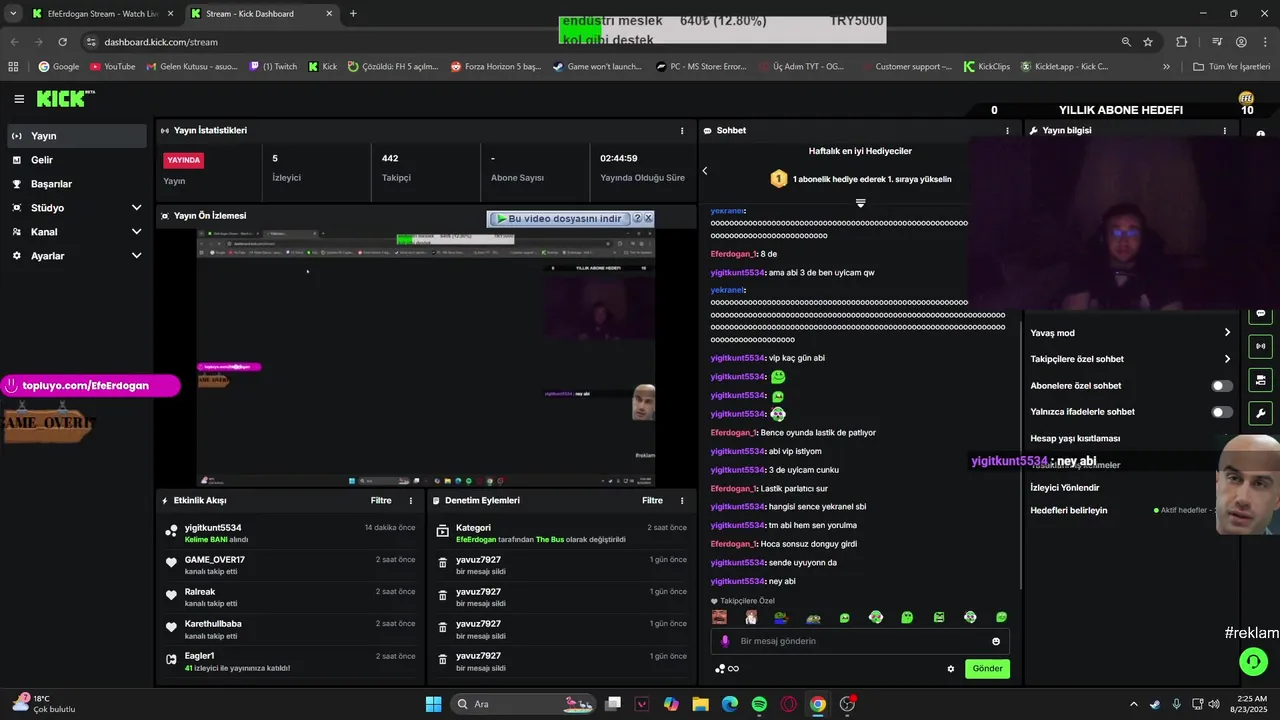Open Chrome from the taskbar
This screenshot has width=1280, height=720.
pyautogui.click(x=818, y=704)
